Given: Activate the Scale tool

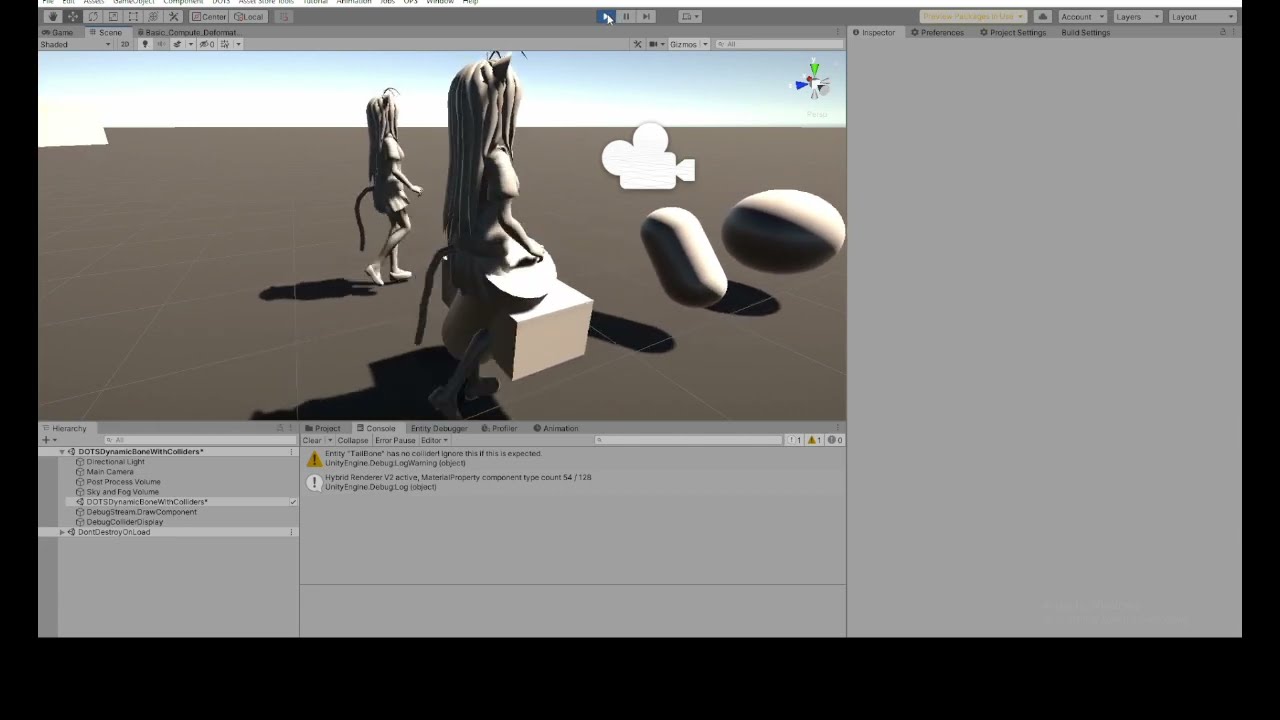Looking at the screenshot, I should [111, 16].
